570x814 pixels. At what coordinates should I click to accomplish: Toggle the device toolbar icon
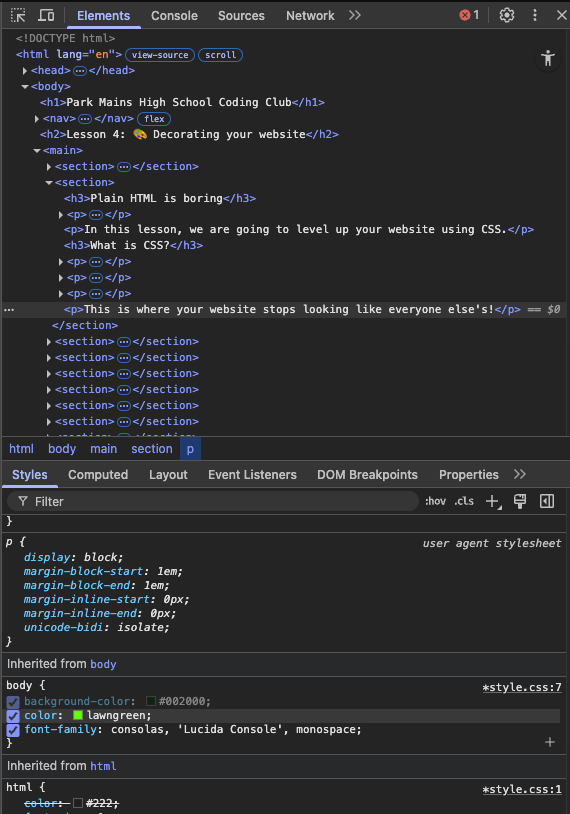coord(46,16)
